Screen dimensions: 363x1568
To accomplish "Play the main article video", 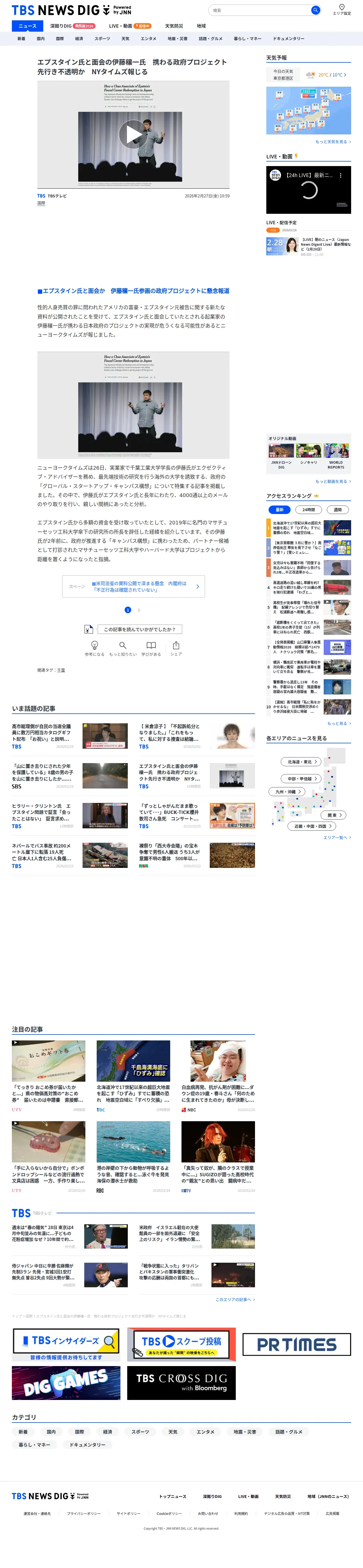I will [133, 134].
